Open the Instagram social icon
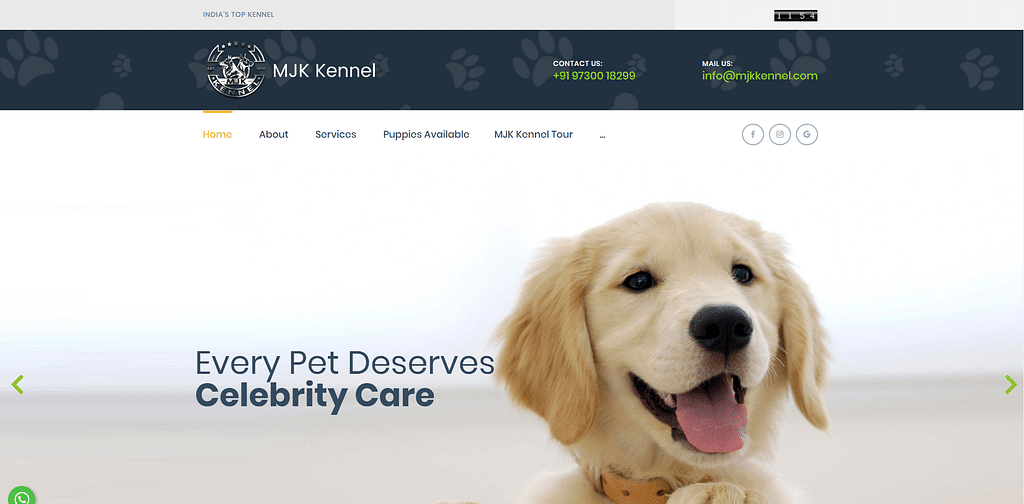1024x504 pixels. click(x=780, y=134)
